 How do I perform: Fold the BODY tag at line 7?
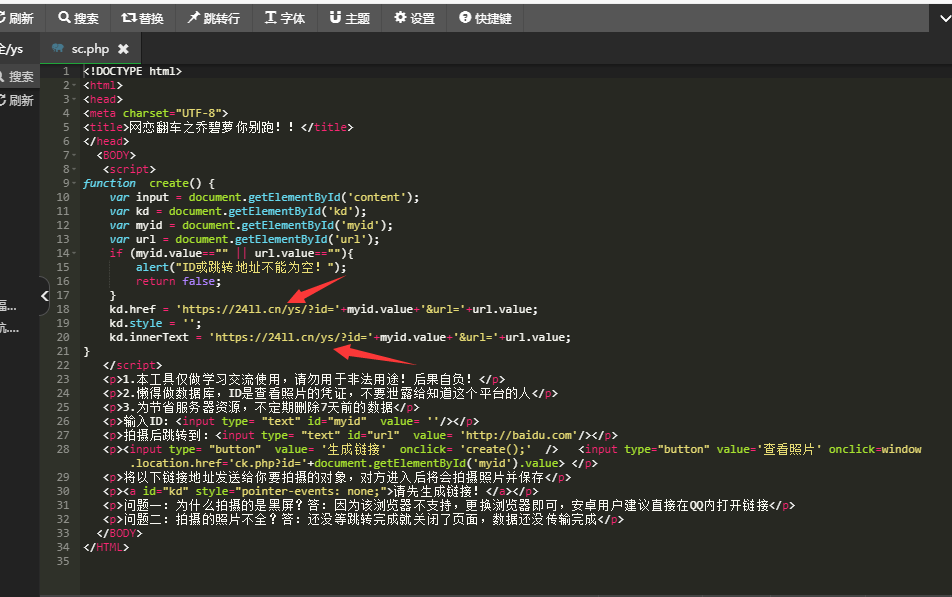[76, 155]
